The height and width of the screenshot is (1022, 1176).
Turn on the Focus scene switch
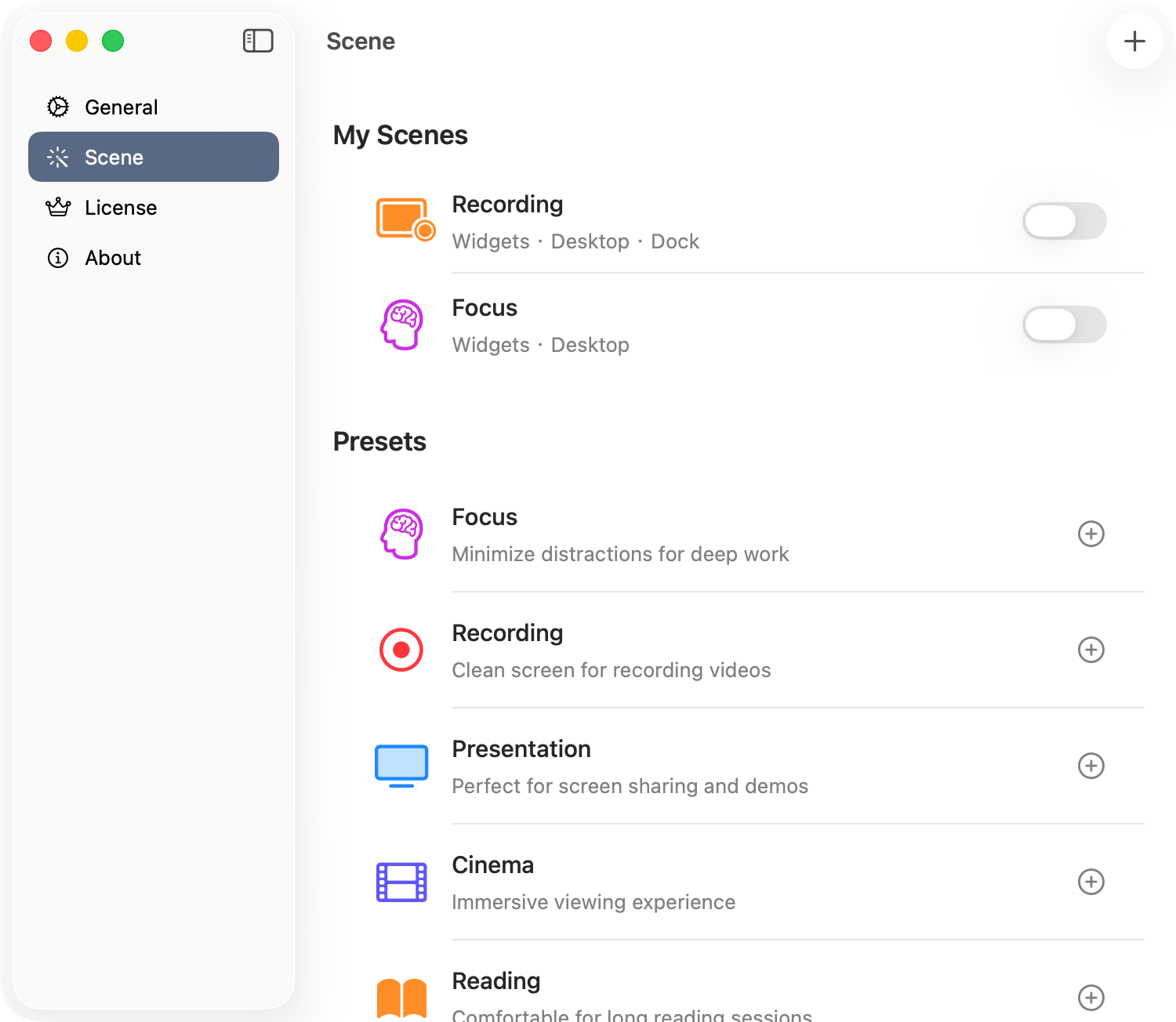pyautogui.click(x=1064, y=324)
